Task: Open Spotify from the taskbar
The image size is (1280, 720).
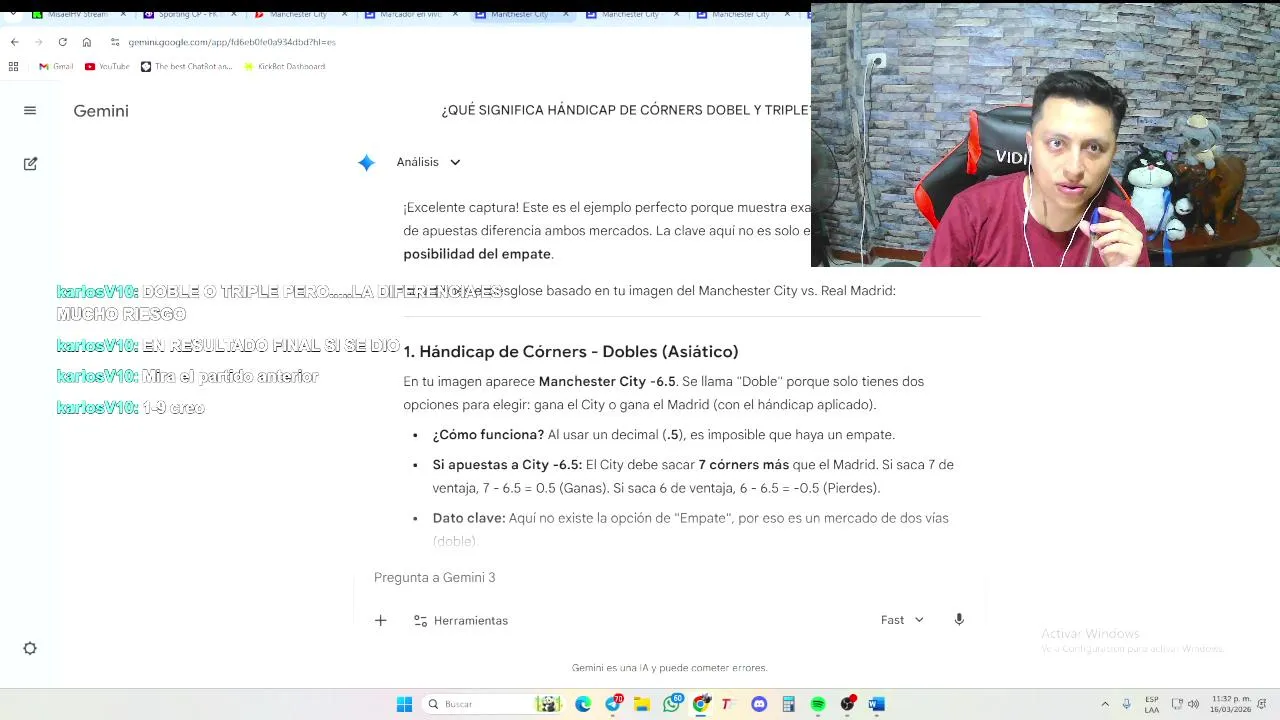Action: [818, 704]
